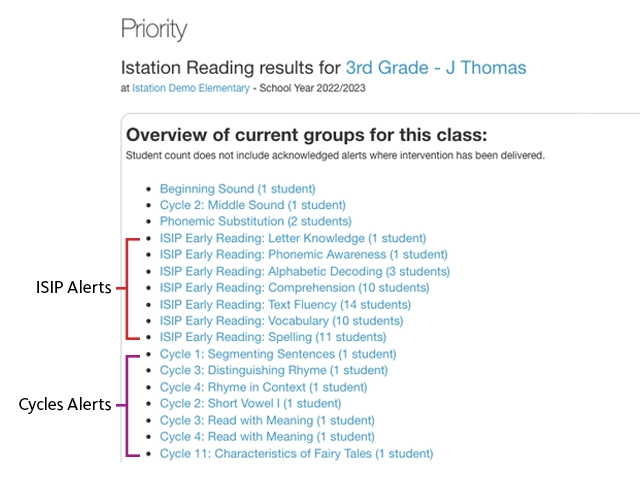This screenshot has height=480, width=640.
Task: Select Cycle 3: Distinguishing Rhyme link
Action: [273, 371]
